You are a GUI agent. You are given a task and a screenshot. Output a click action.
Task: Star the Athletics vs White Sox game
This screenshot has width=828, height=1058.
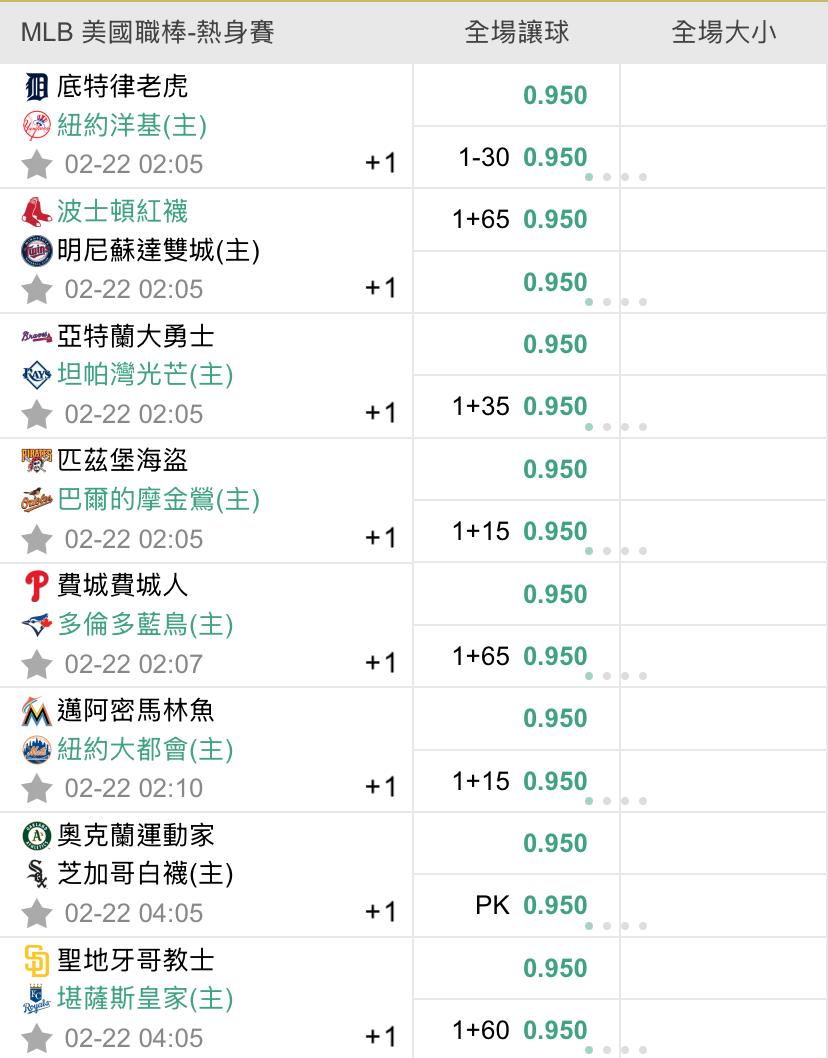(x=37, y=913)
